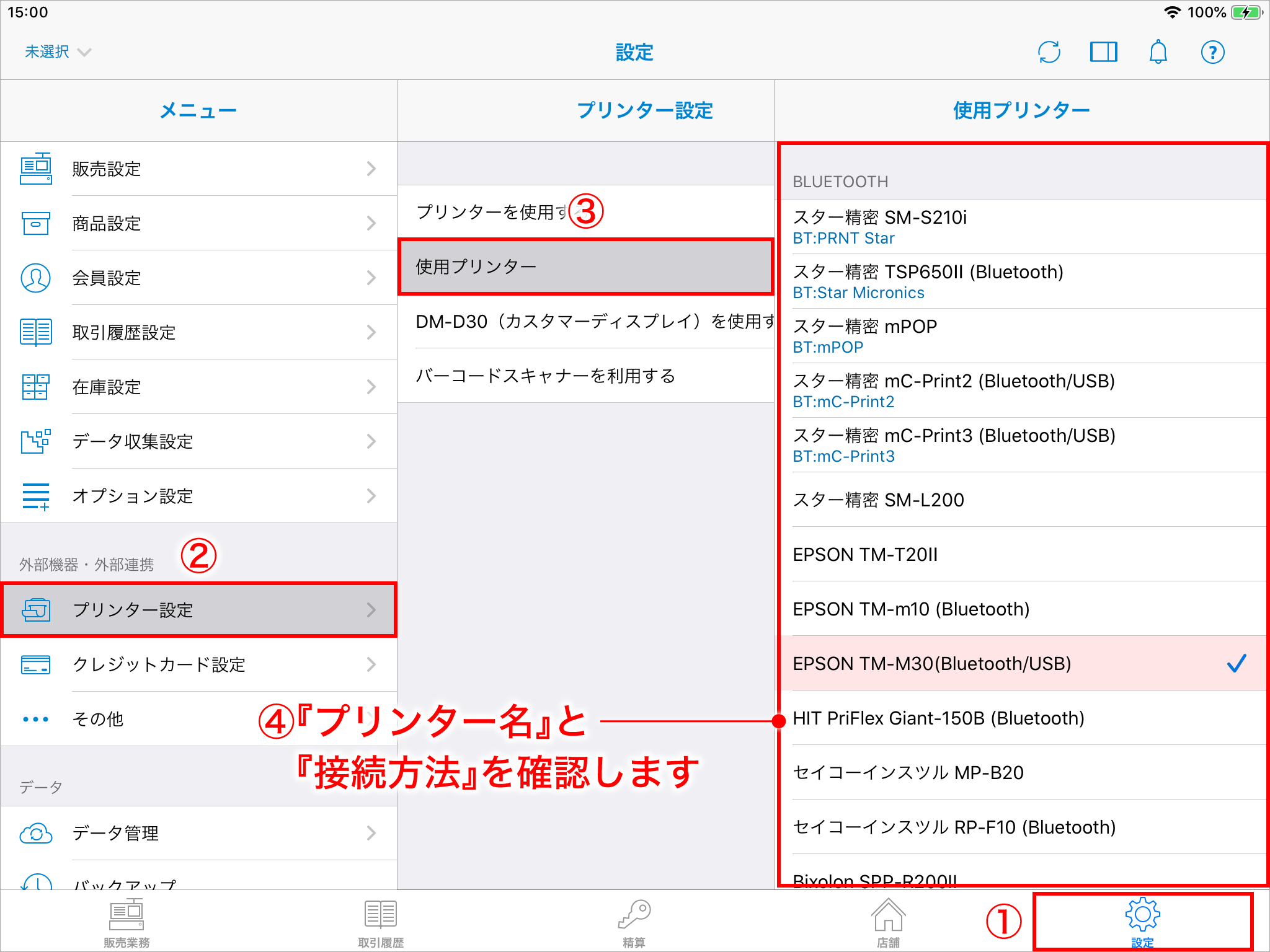Screen dimensions: 1270x952
Task: Tap the refresh sync icon
Action: tap(1049, 52)
